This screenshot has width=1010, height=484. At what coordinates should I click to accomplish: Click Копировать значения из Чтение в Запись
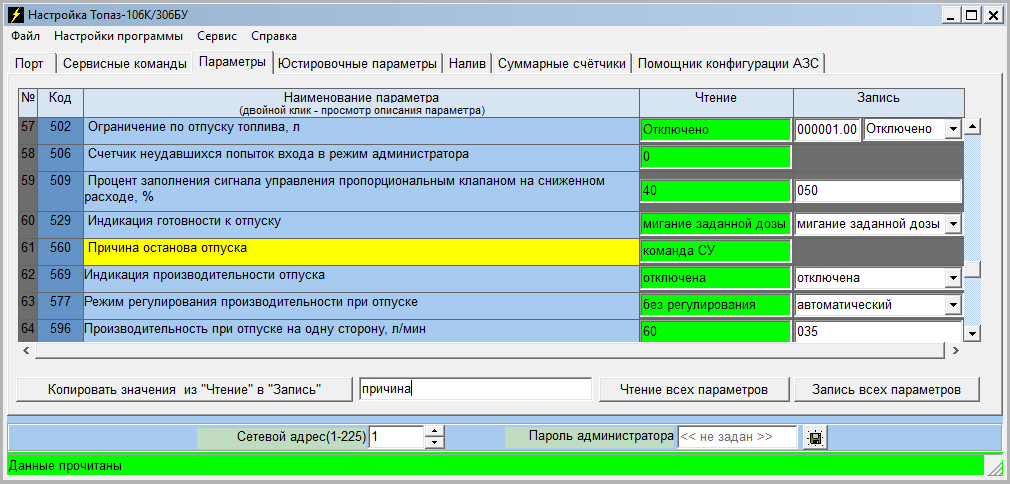184,389
